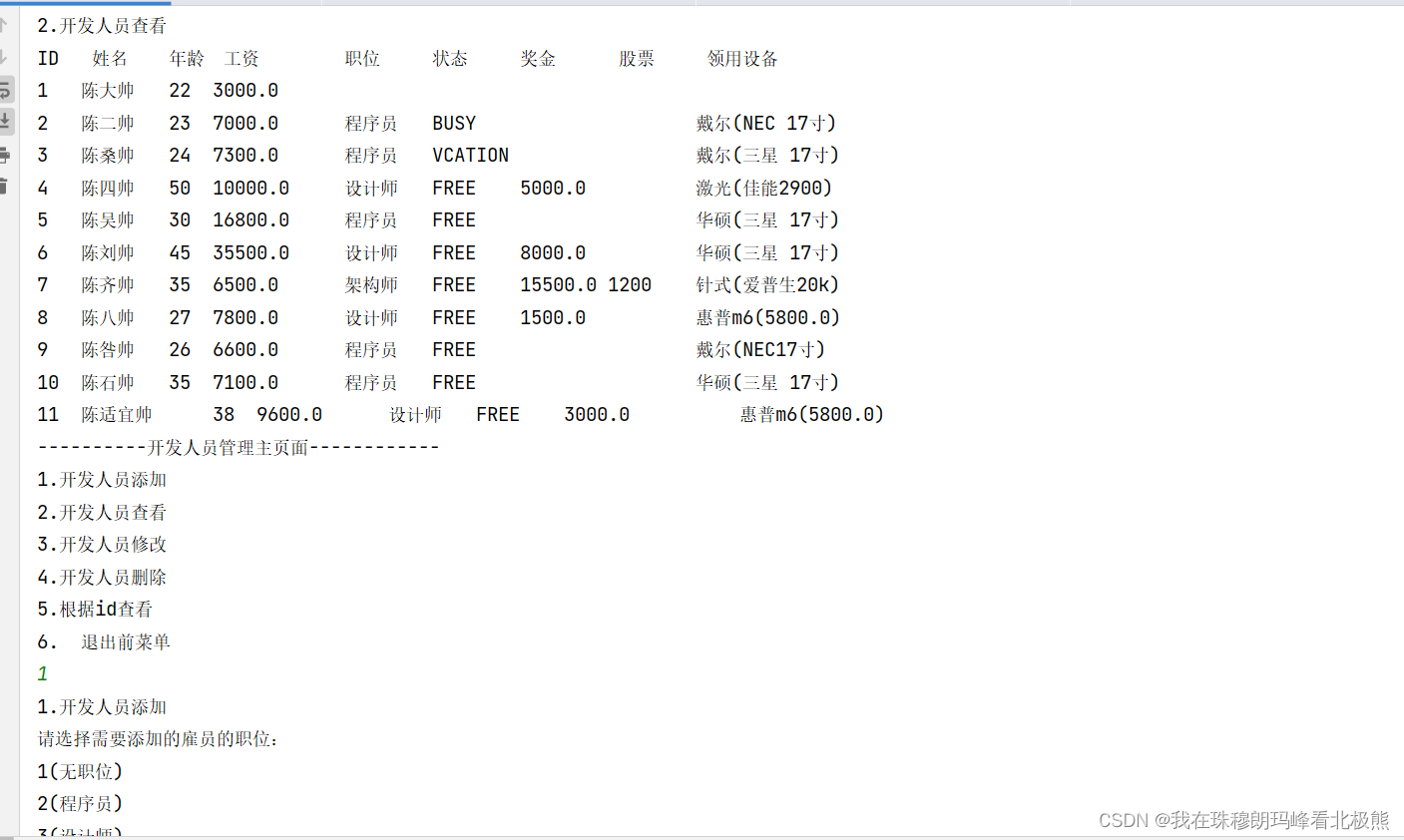Select the name 陈石帅

(108, 382)
